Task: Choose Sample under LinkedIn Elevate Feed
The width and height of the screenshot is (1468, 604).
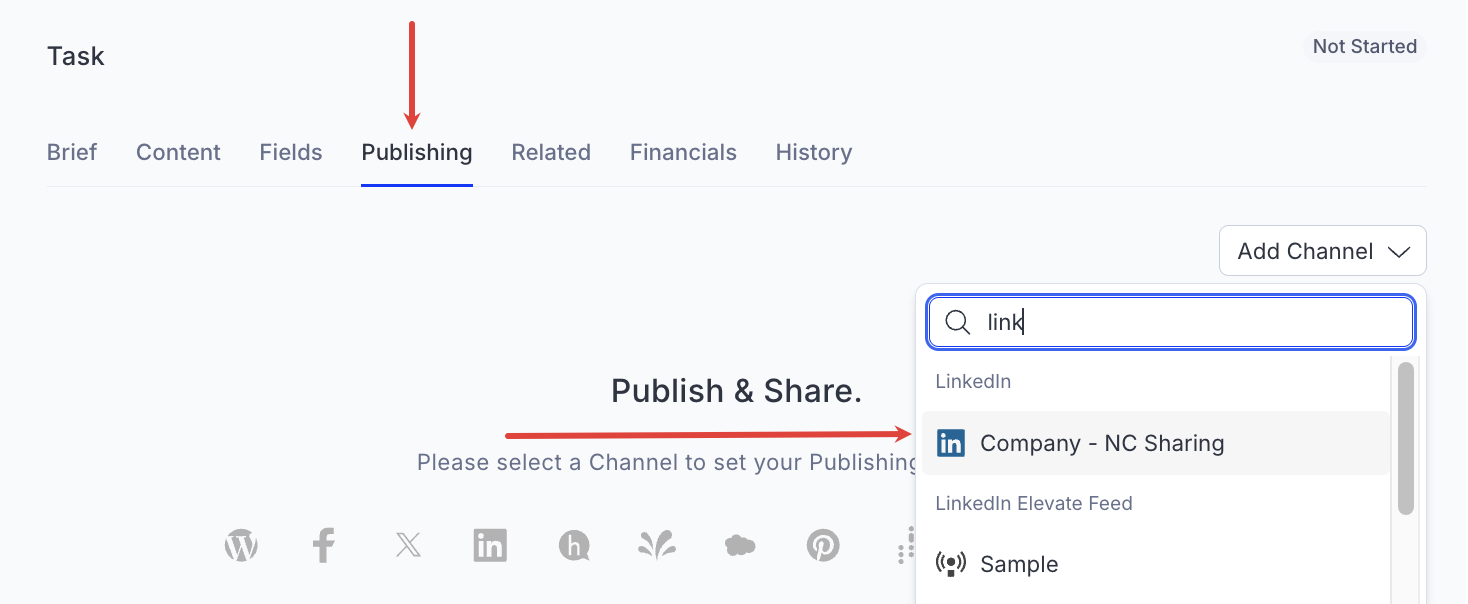Action: tap(1019, 564)
